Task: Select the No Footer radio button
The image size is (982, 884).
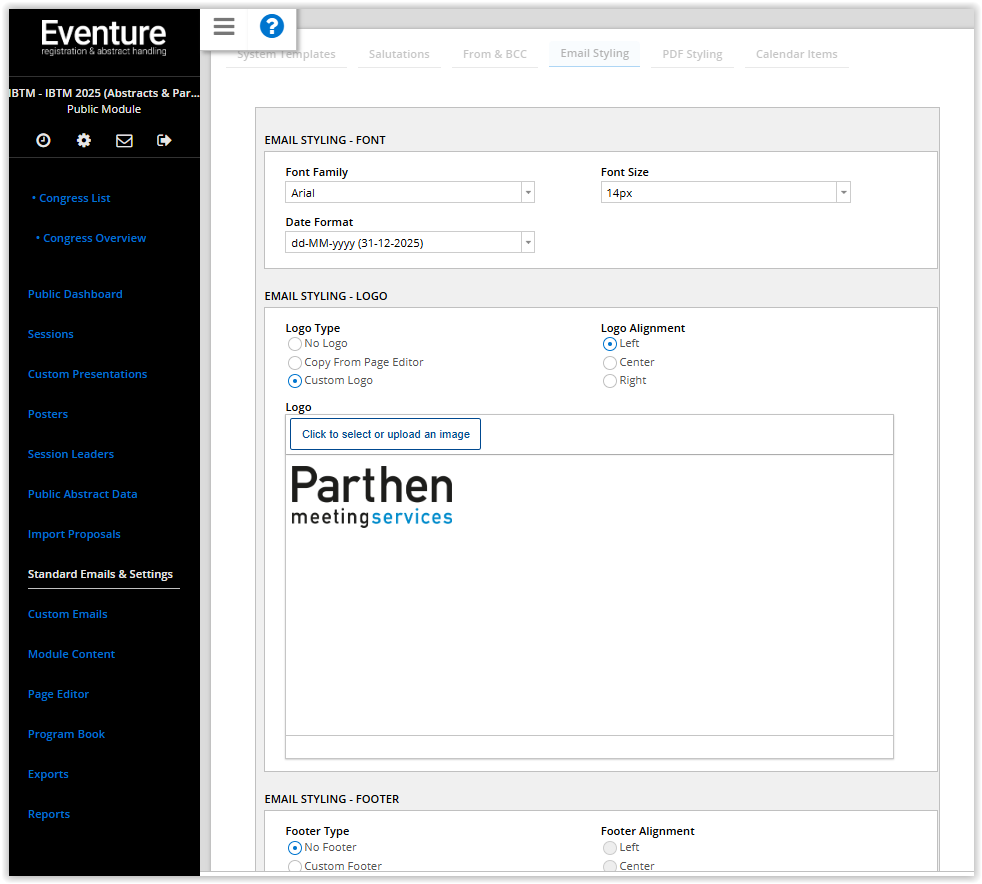Action: (294, 848)
